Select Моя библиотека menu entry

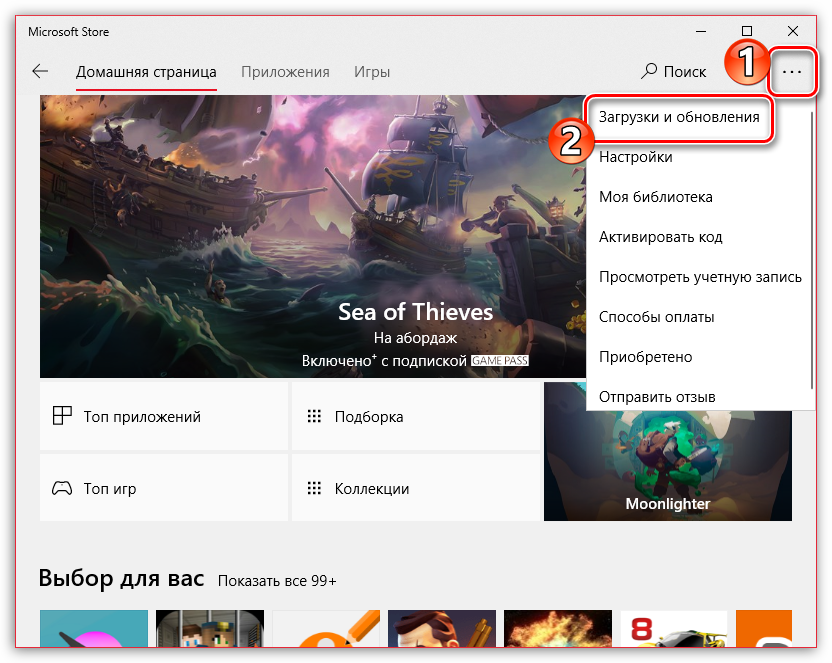[x=655, y=197]
